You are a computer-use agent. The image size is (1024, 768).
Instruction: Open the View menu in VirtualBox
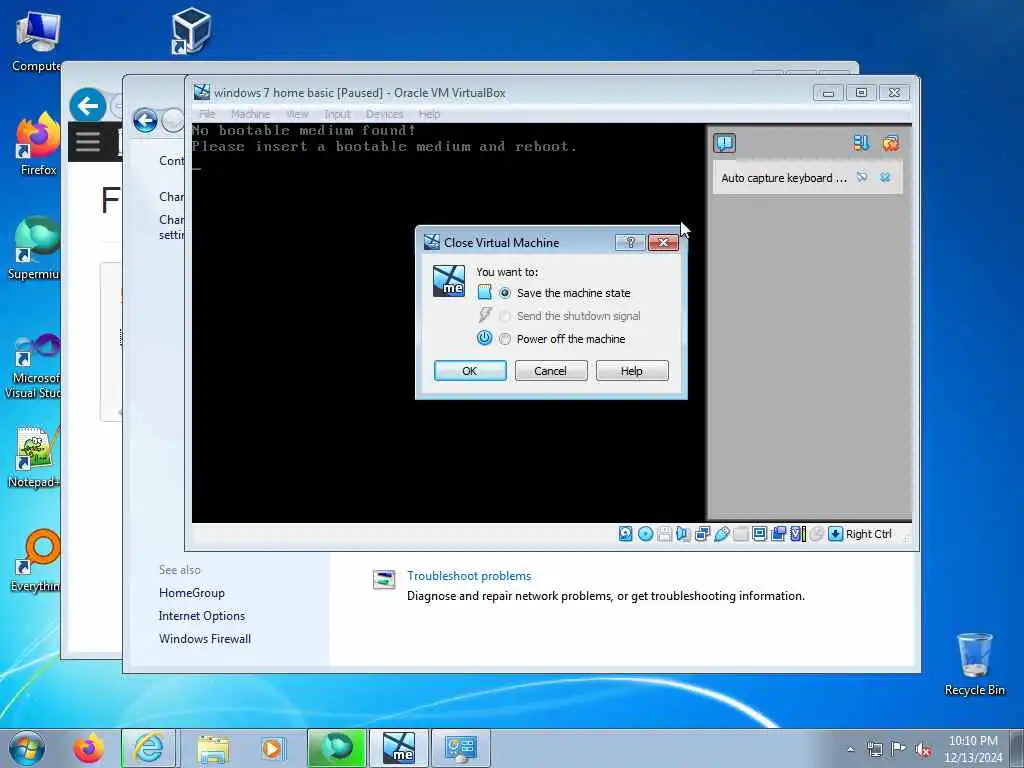[297, 114]
